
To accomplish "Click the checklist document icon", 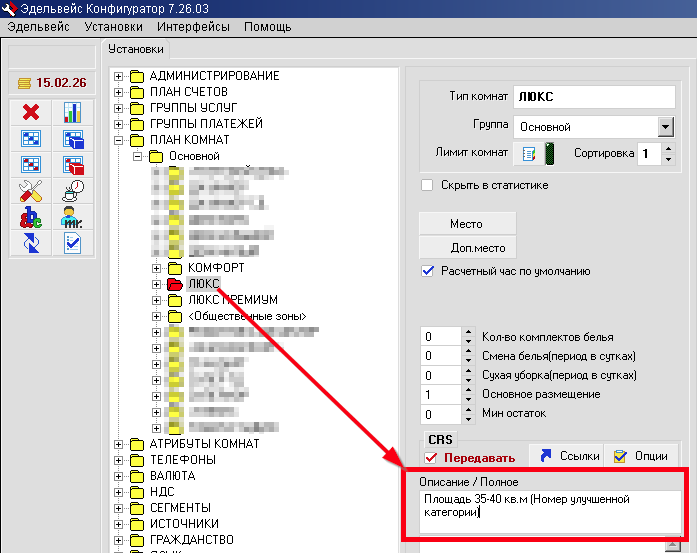I will pos(73,243).
